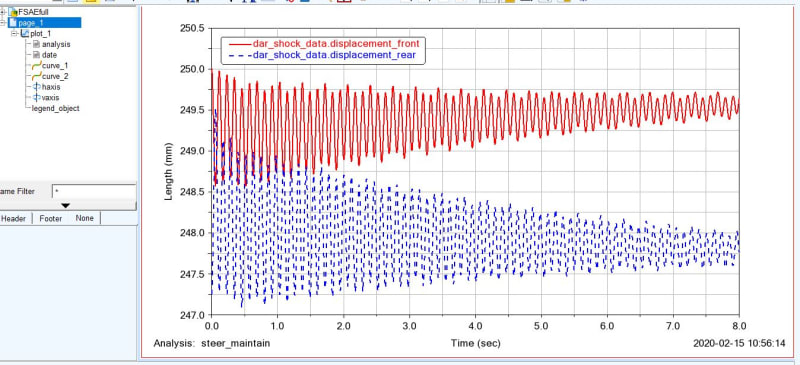Viewport: 800px width, 365px height.
Task: Select legend_object in the tree
Action: click(x=56, y=108)
